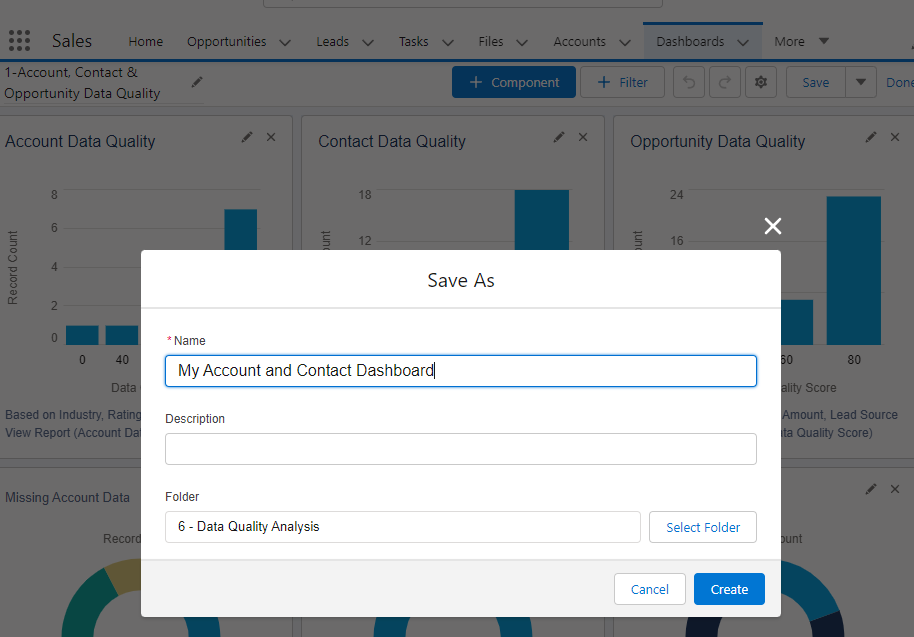
Task: Click the Sales app name
Action: pyautogui.click(x=72, y=41)
